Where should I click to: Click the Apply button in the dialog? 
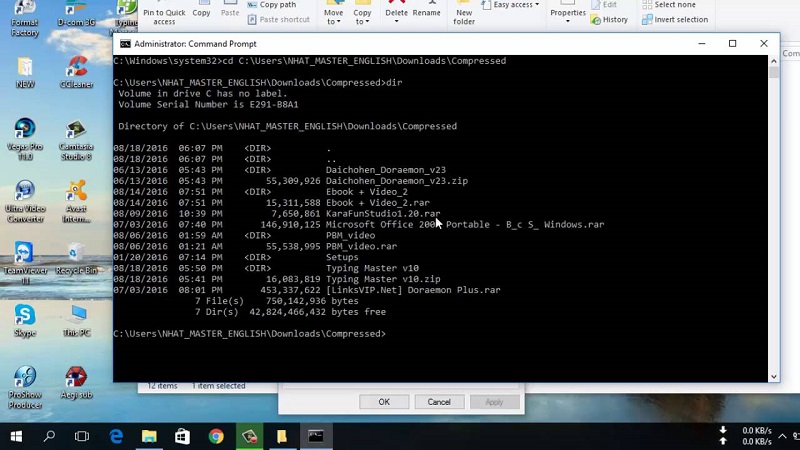(494, 402)
